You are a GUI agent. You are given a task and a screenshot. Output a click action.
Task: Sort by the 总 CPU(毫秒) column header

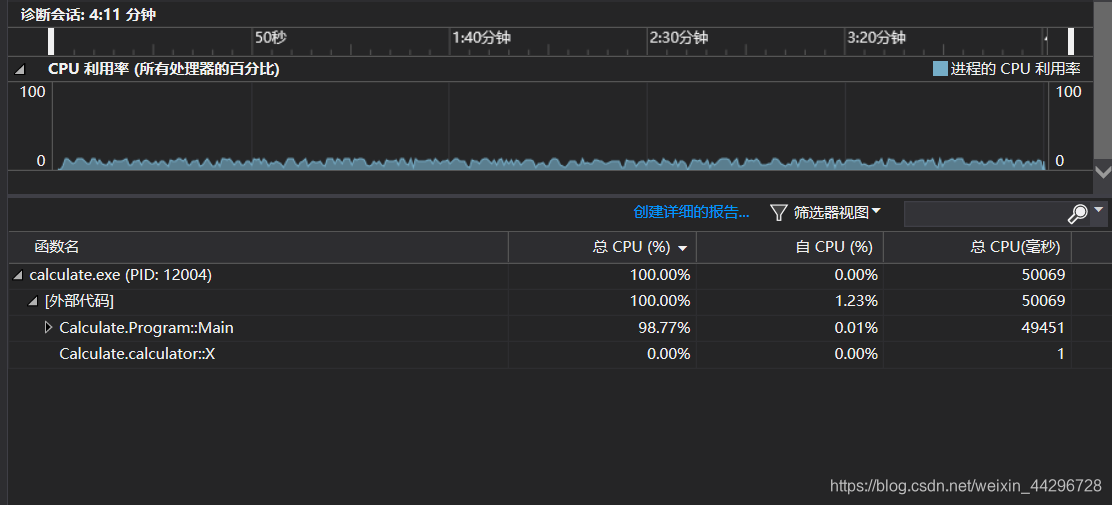pyautogui.click(x=977, y=247)
